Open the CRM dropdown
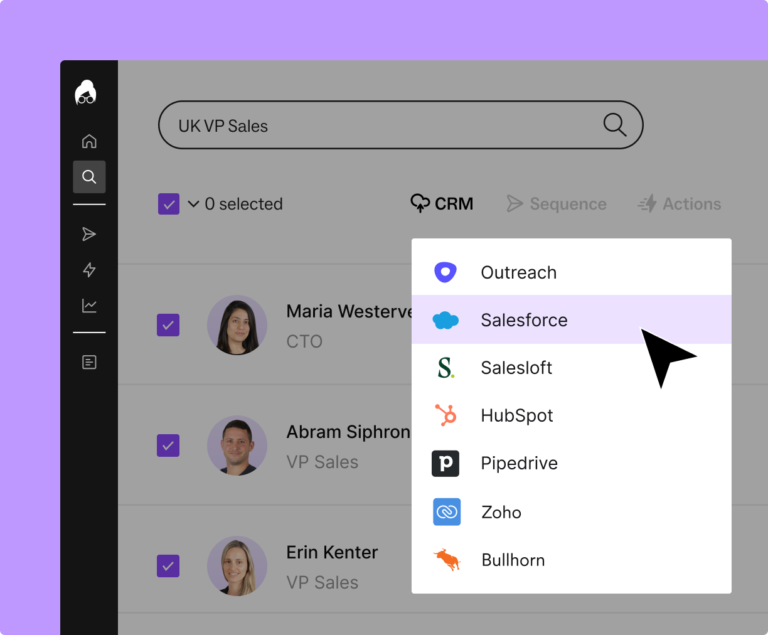The width and height of the screenshot is (768, 635). [442, 204]
